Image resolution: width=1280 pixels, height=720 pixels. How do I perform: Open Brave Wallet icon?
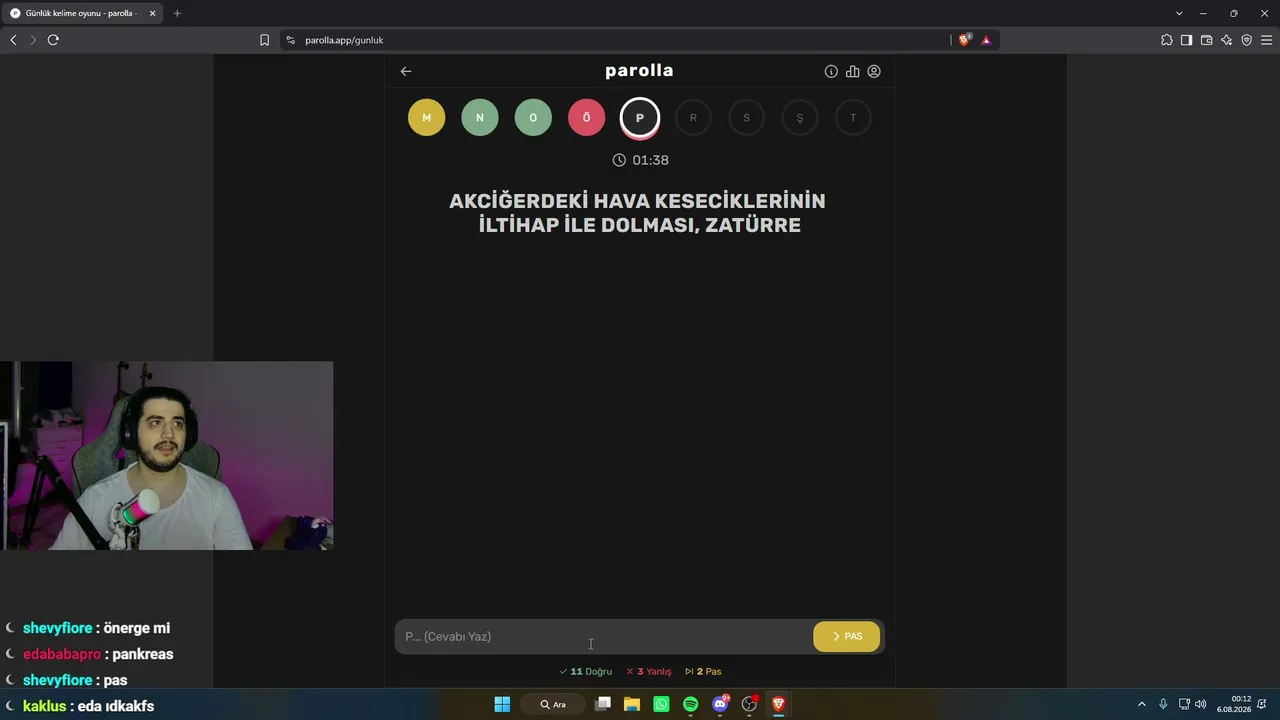1206,40
